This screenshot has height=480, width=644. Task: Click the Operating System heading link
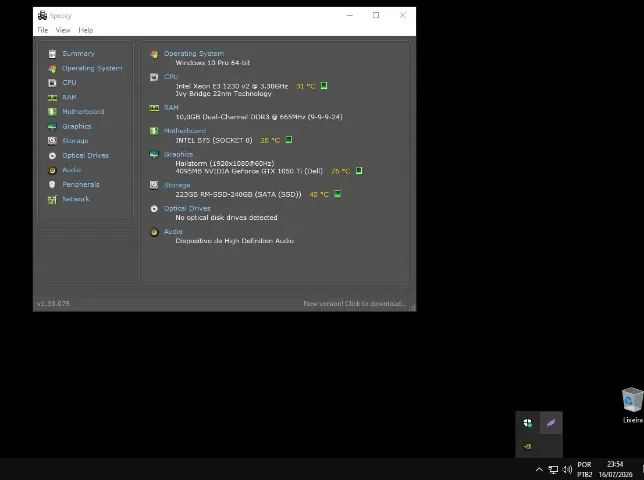coord(194,53)
